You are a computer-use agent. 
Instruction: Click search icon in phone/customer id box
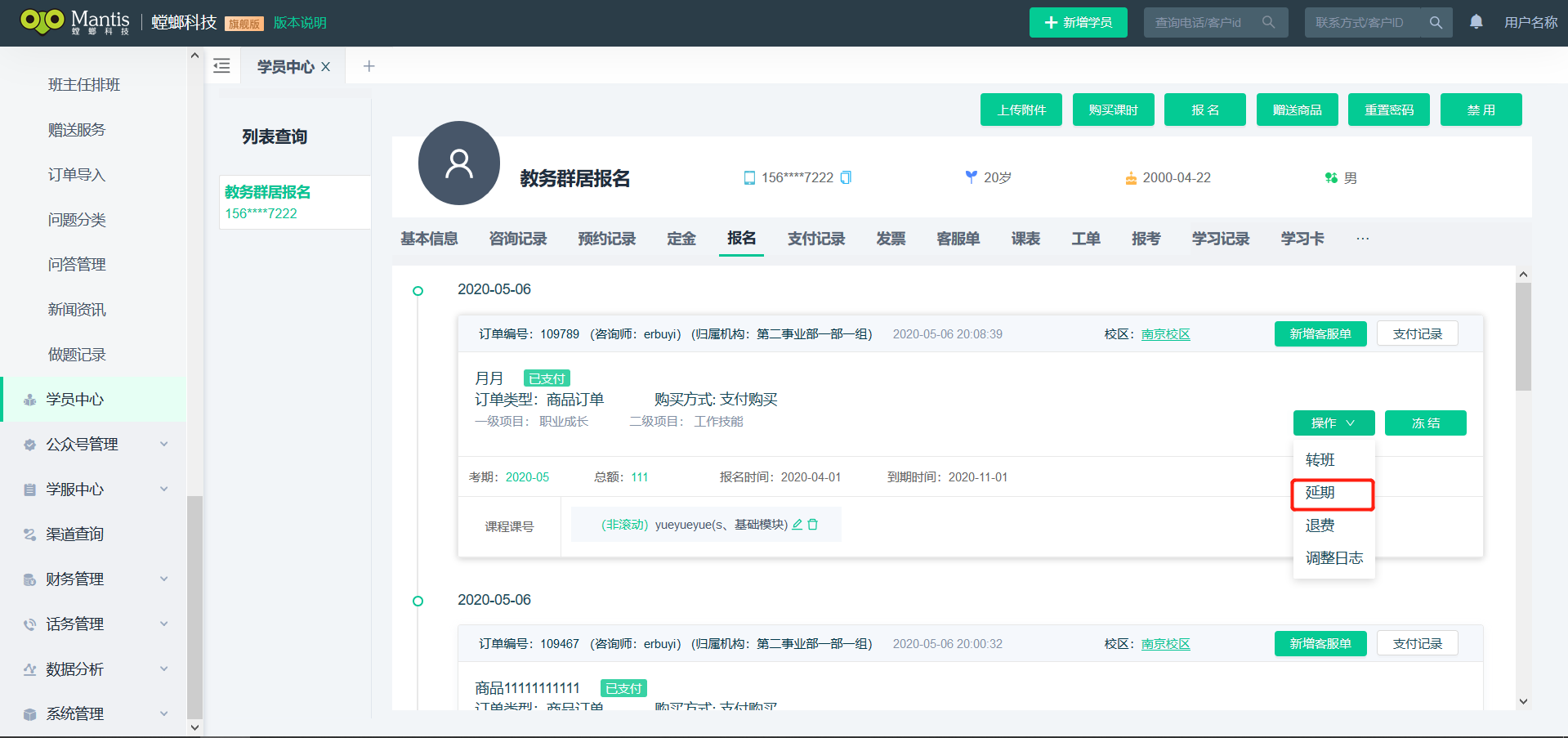[x=1268, y=22]
